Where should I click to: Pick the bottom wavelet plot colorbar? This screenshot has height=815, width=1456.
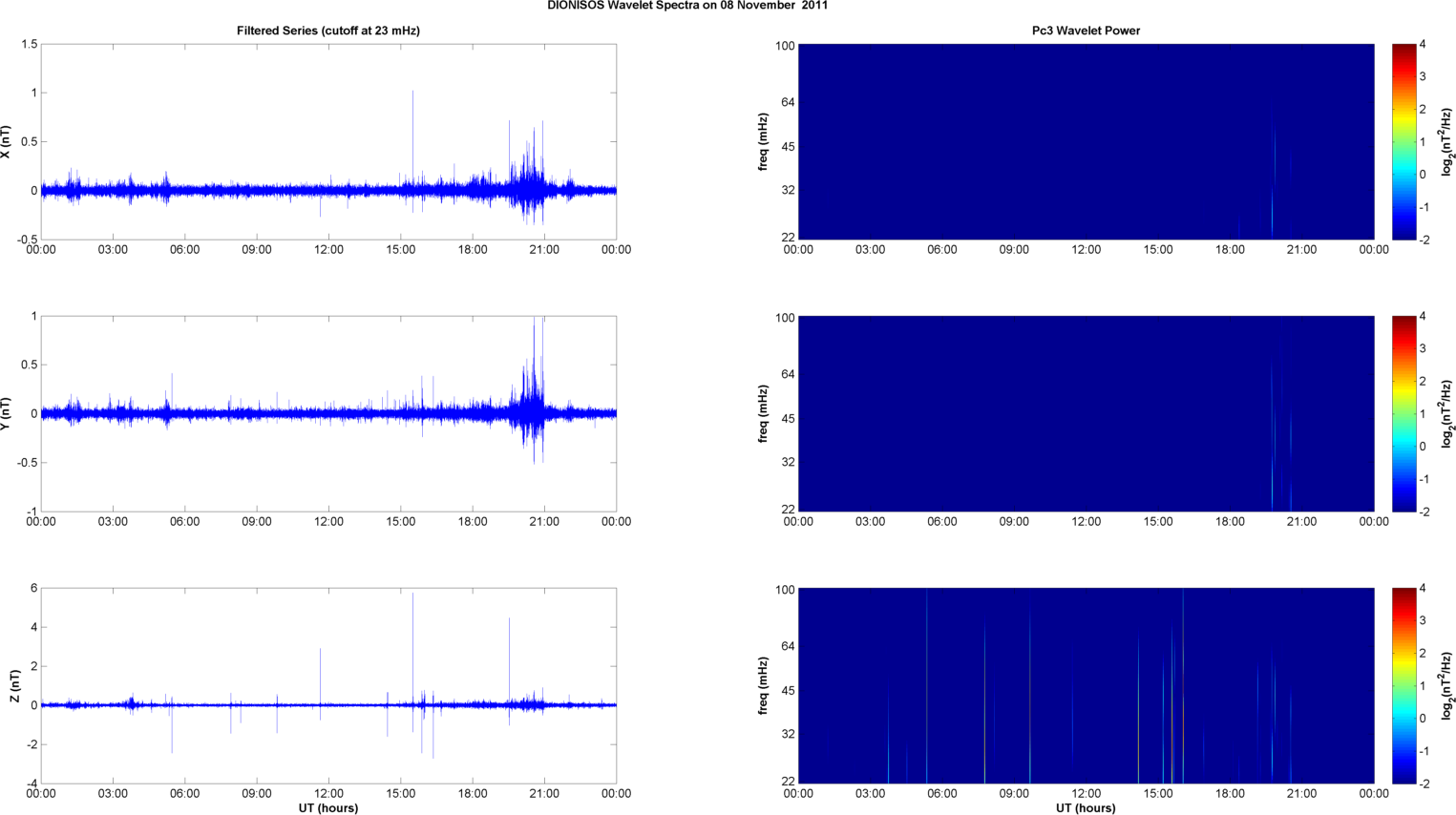(1403, 685)
